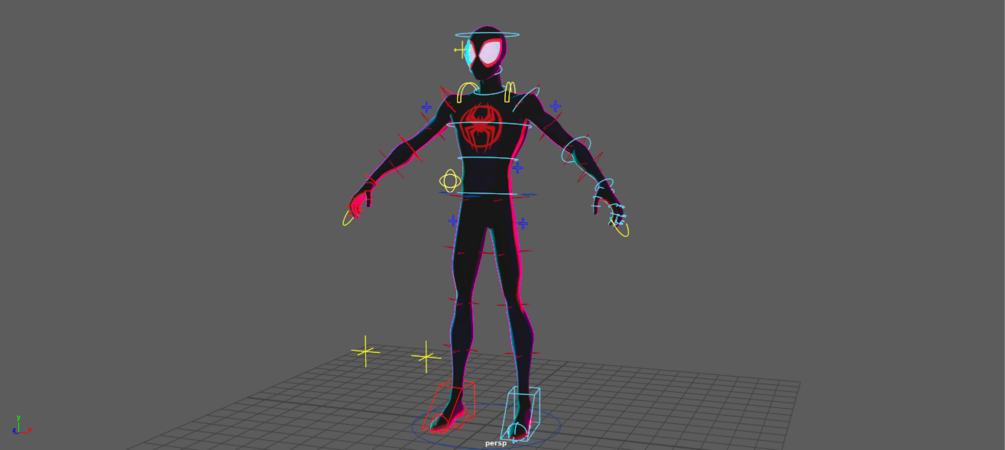Select the yellow oval control at the cyan-rigged hand
Image resolution: width=1005 pixels, height=450 pixels.
pyautogui.click(x=622, y=229)
